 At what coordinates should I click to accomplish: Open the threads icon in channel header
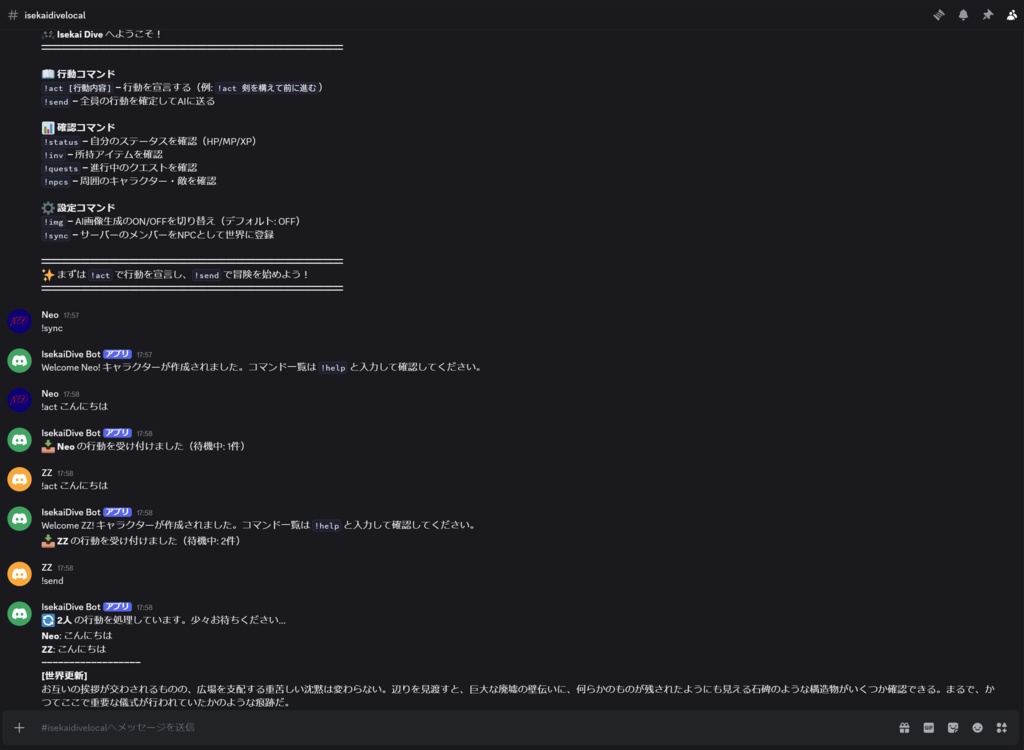(x=938, y=14)
